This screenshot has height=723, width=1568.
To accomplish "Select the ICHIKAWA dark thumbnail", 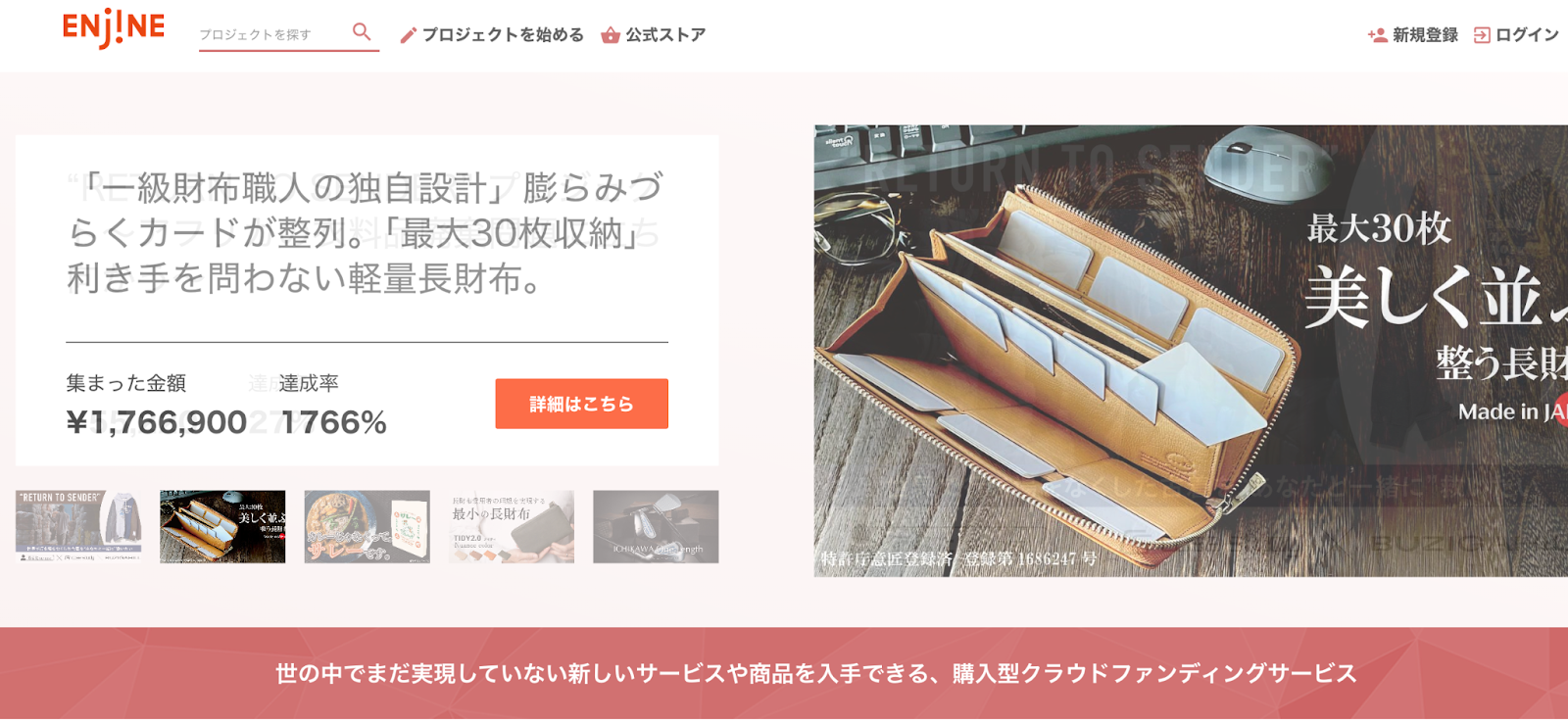I will 656,527.
